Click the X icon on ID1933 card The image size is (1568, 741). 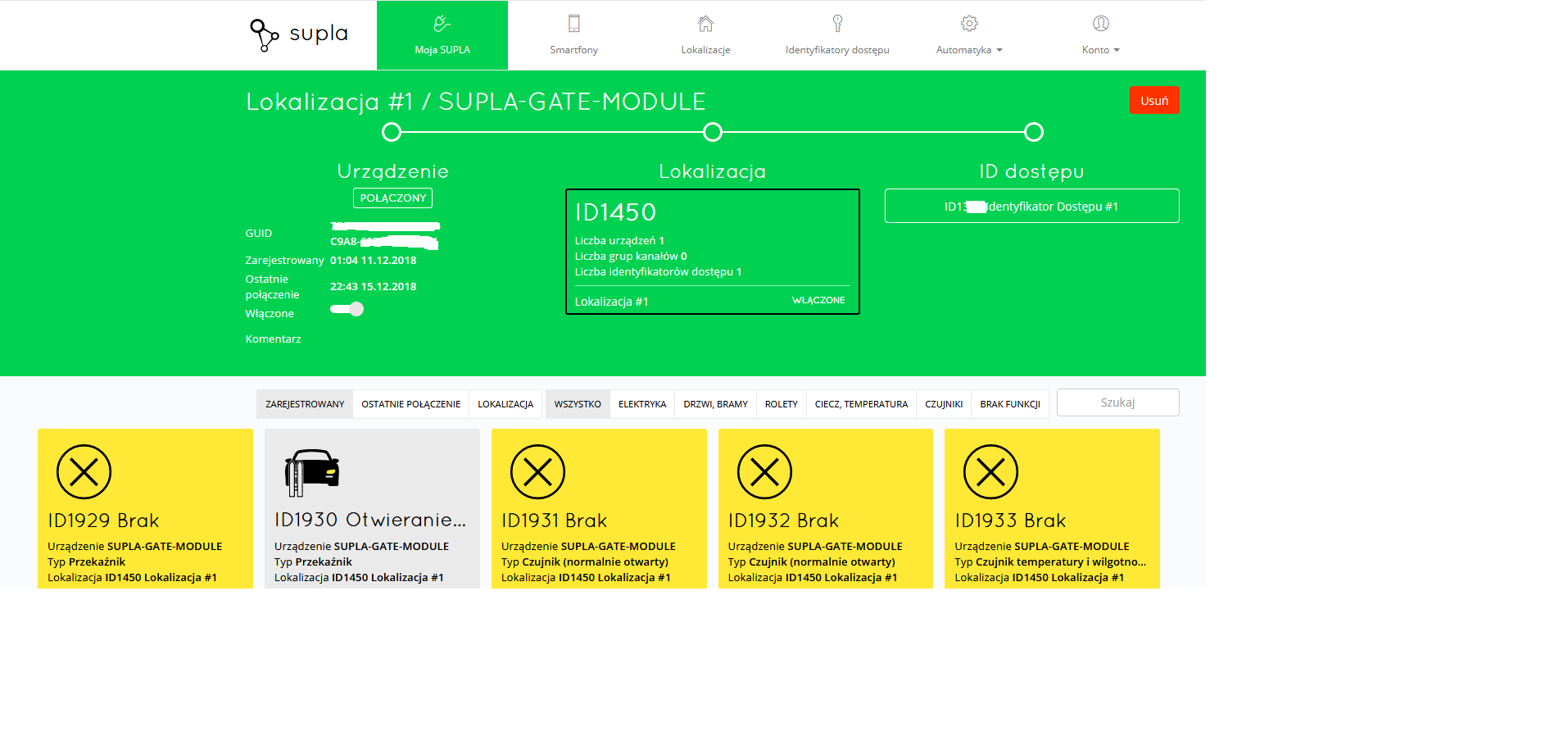coord(990,472)
